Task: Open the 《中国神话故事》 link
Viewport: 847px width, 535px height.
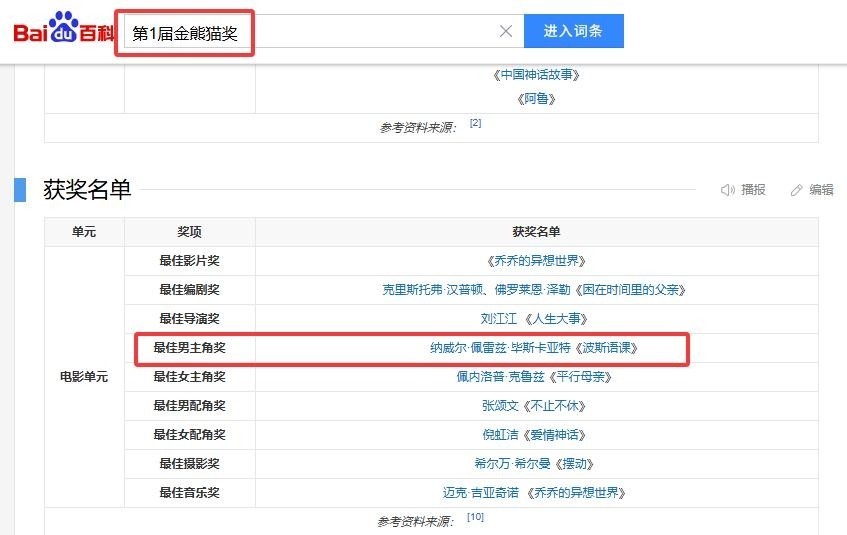Action: tap(536, 75)
